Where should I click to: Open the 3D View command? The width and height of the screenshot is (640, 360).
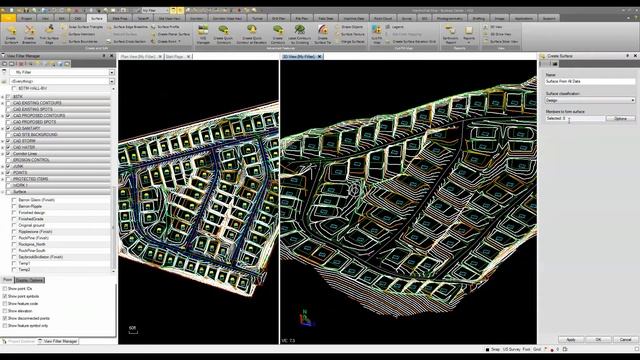click(493, 27)
